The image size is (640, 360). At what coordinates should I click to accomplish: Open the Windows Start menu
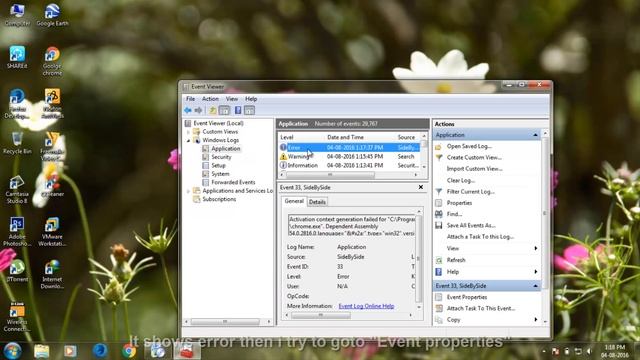point(12,351)
